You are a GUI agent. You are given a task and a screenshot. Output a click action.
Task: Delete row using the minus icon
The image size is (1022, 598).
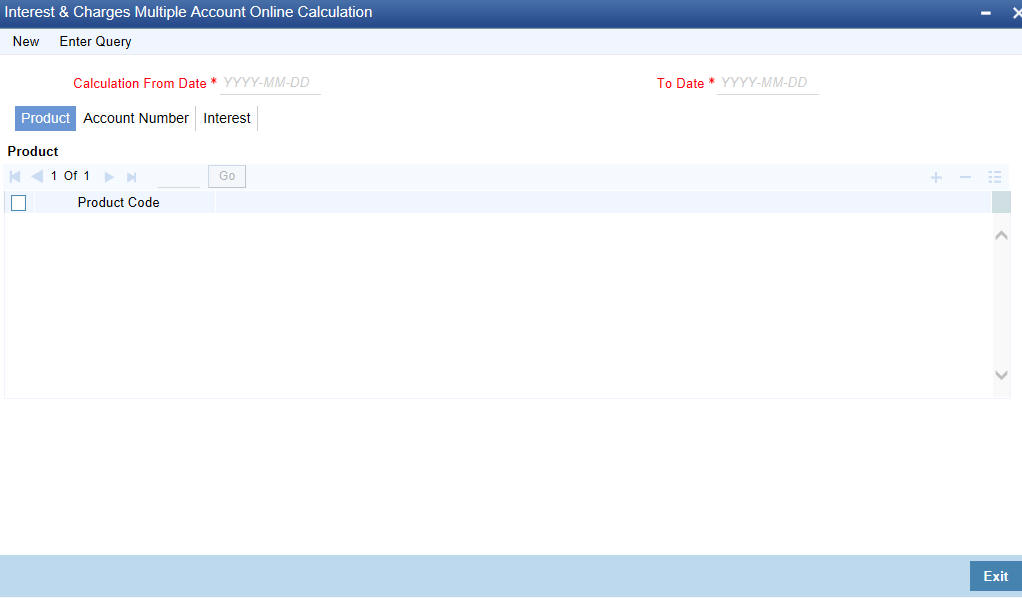pos(965,177)
